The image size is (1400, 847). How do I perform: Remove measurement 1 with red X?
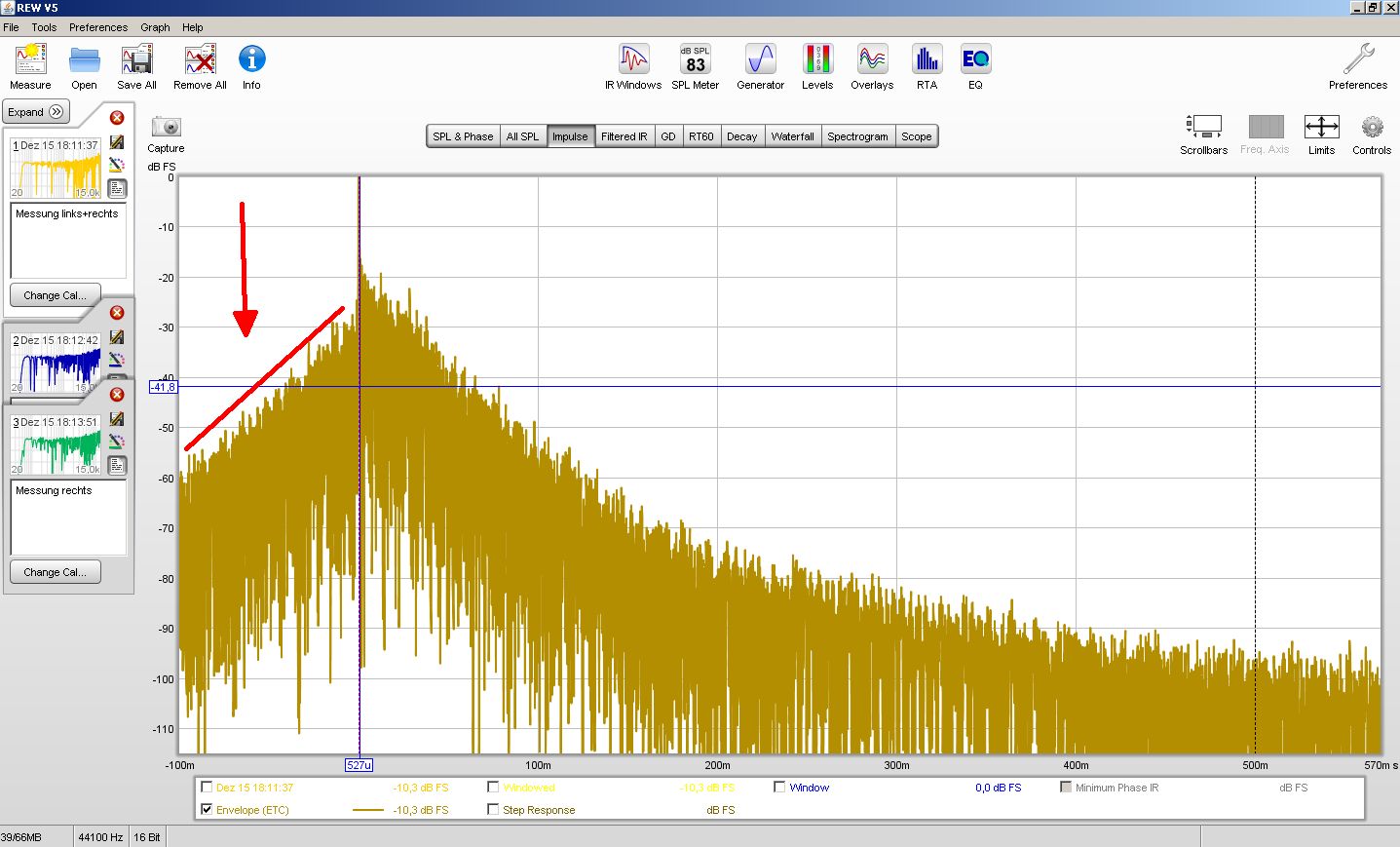(x=117, y=118)
